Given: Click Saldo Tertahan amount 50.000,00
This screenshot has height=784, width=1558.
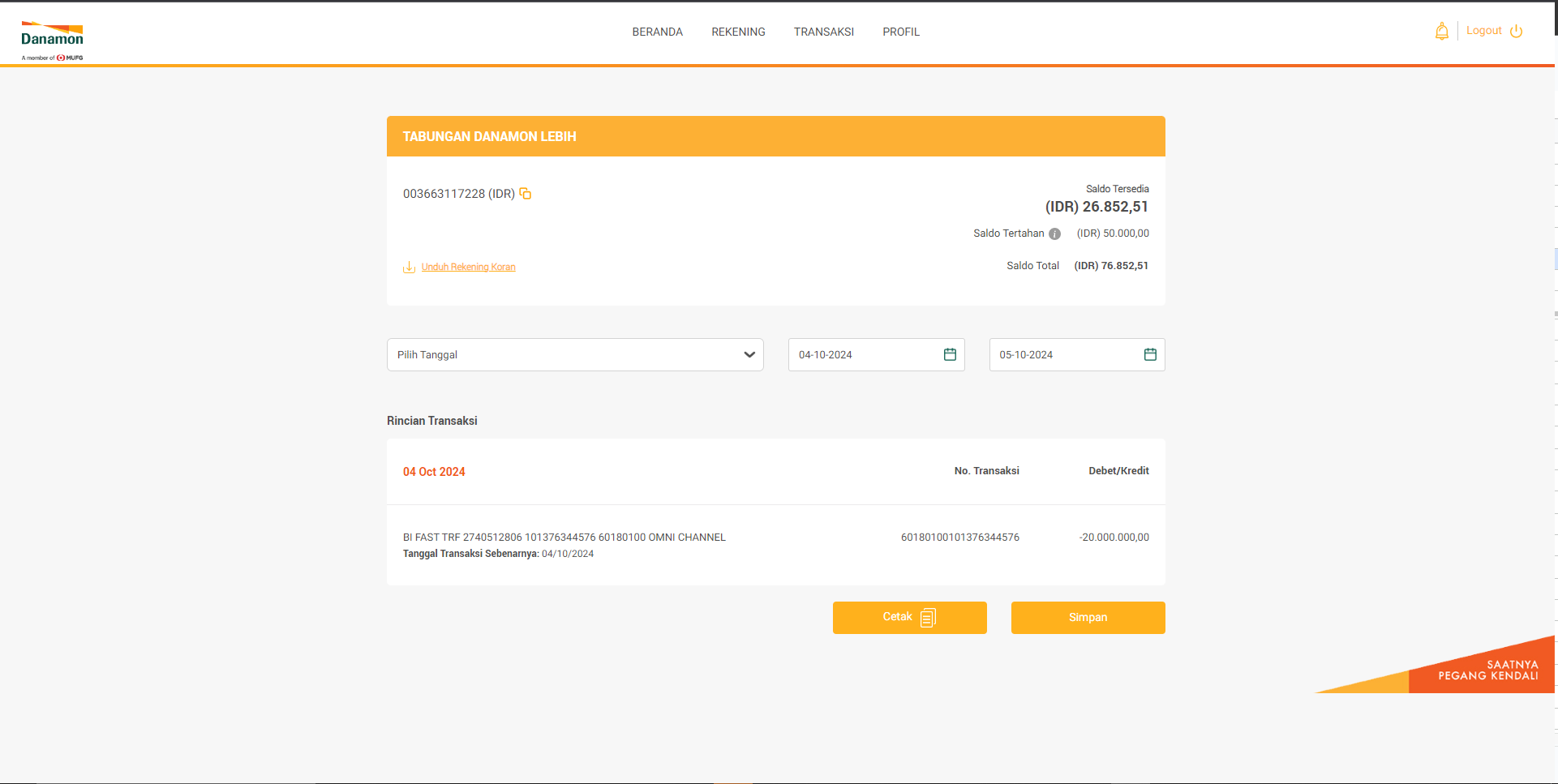Looking at the screenshot, I should coord(1113,233).
